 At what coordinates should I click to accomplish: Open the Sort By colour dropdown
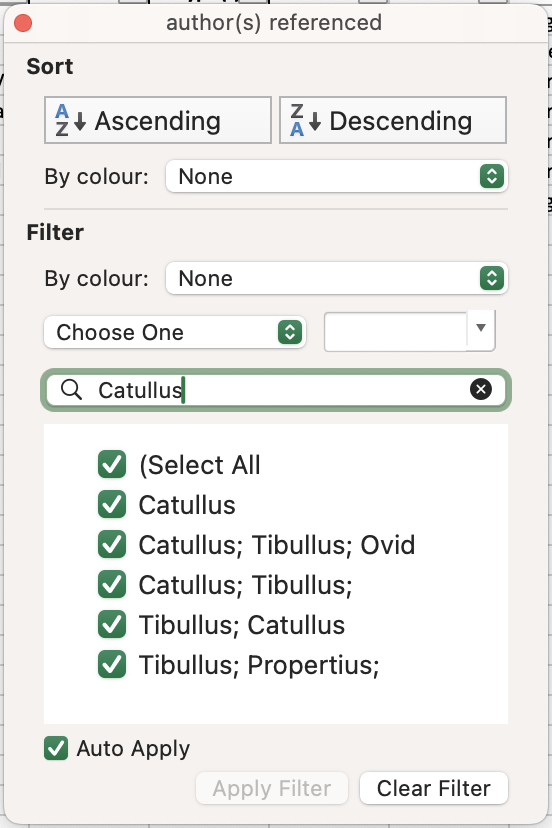click(337, 176)
